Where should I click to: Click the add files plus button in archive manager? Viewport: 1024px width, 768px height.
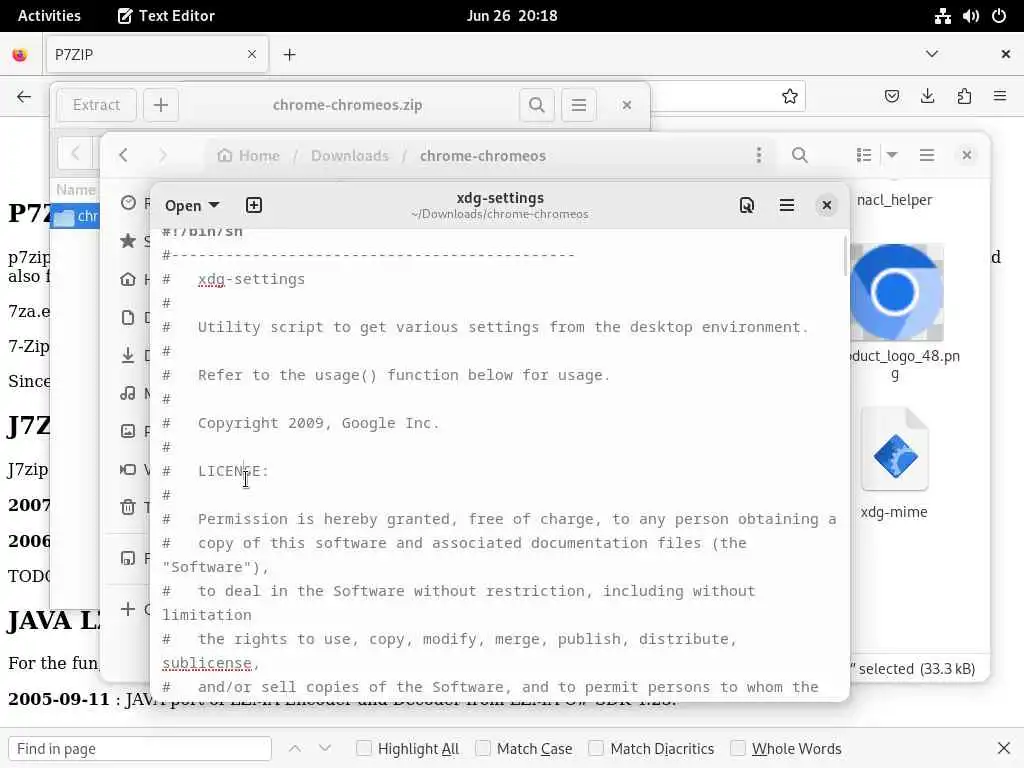(161, 105)
